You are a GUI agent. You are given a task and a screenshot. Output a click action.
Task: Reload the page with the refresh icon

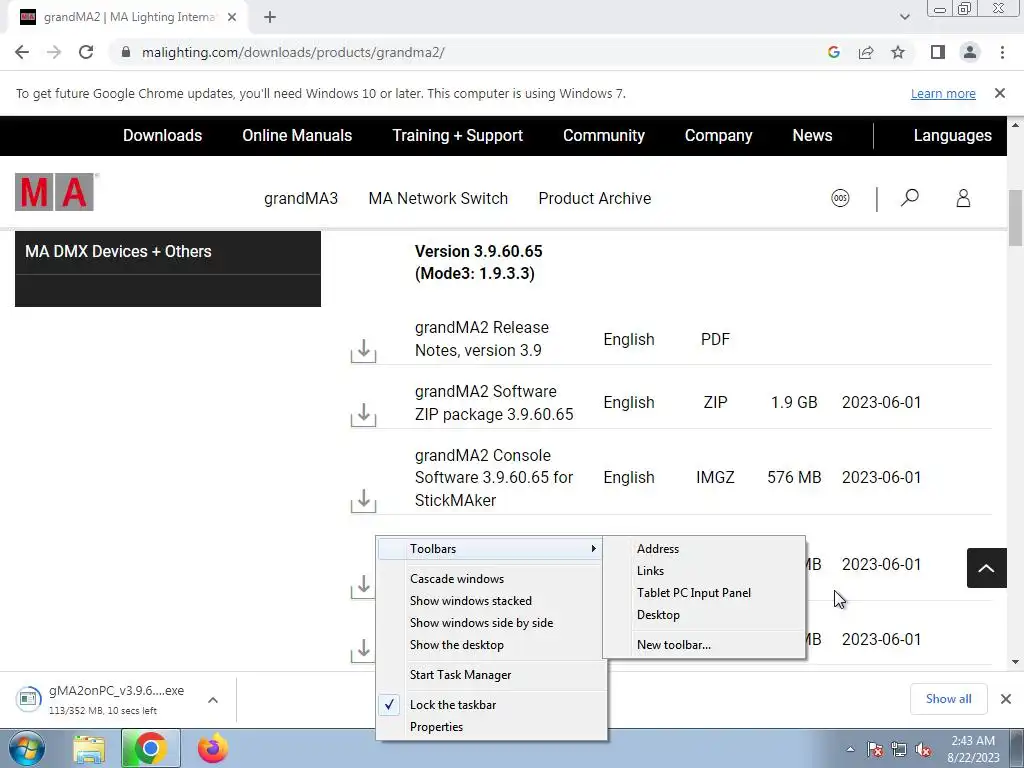86,52
